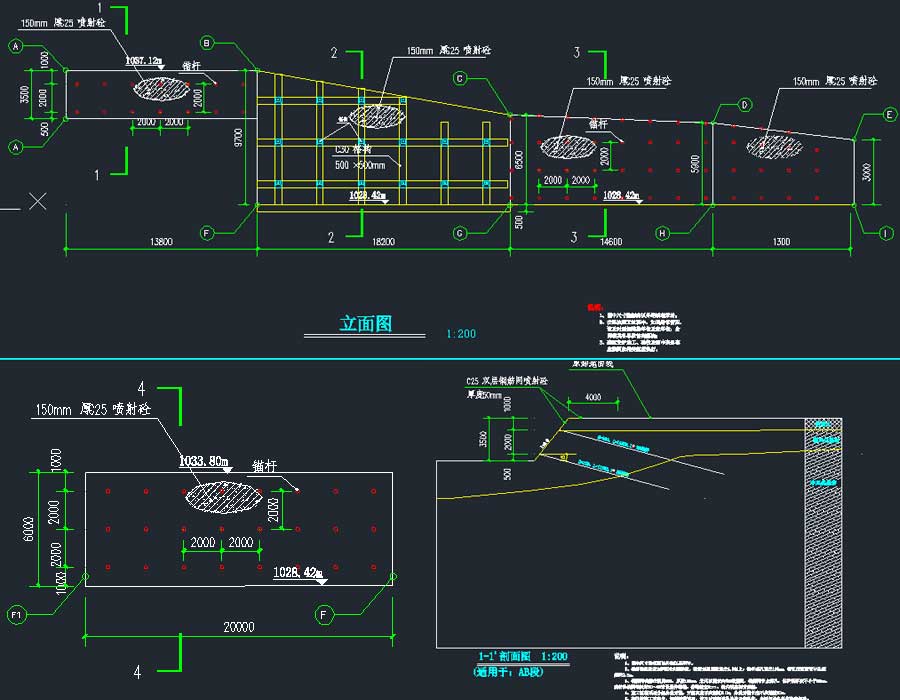Viewport: 900px width, 700px height.
Task: Select the axis bubble labeled C at top
Action: (460, 78)
